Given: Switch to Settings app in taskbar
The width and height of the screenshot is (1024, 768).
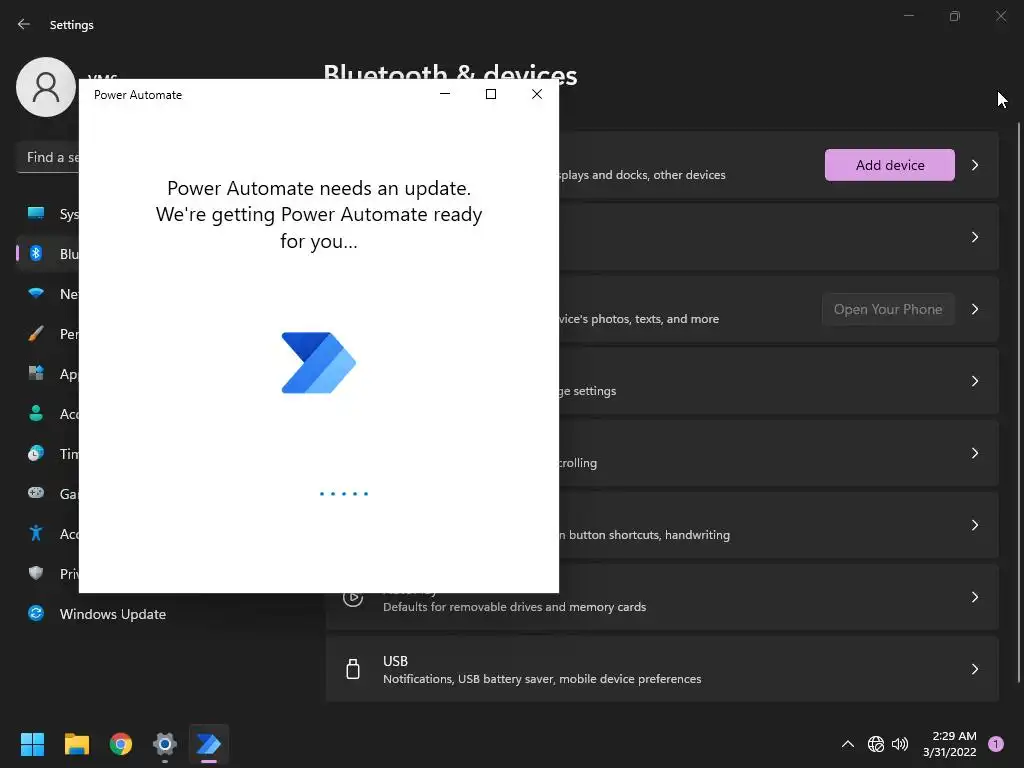Looking at the screenshot, I should point(165,744).
